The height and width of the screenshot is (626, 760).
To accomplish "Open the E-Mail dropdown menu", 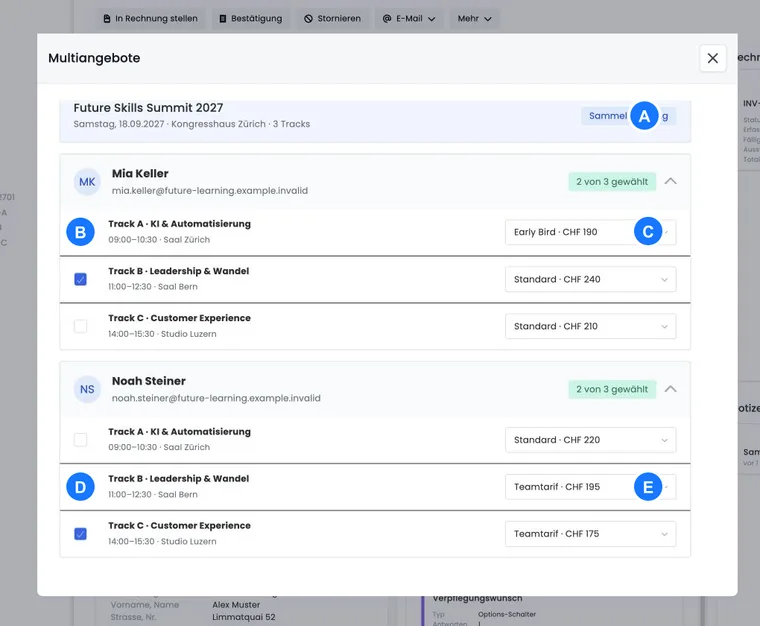I will click(x=409, y=18).
